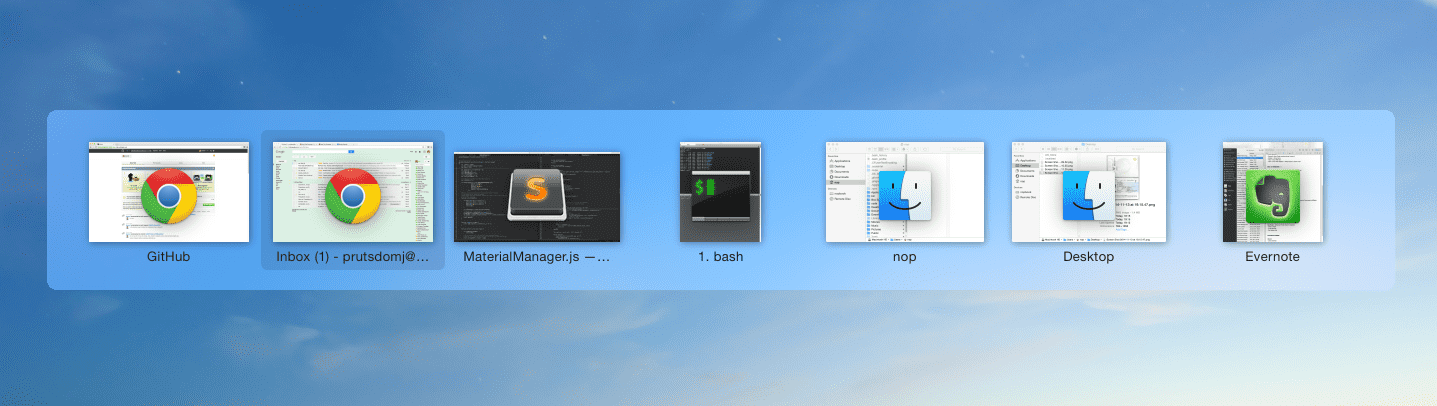
Task: Select the Sublime Text icon on MaterialManager.js
Action: pyautogui.click(x=536, y=195)
